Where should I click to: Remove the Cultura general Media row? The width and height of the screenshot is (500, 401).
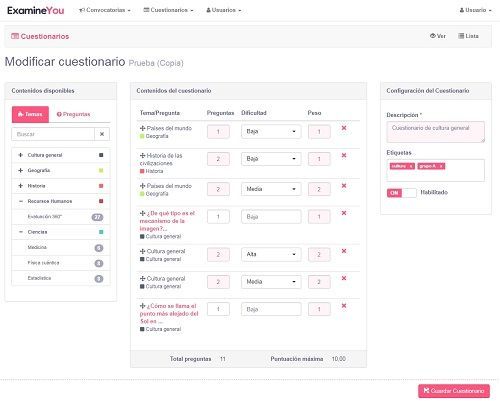pos(344,278)
